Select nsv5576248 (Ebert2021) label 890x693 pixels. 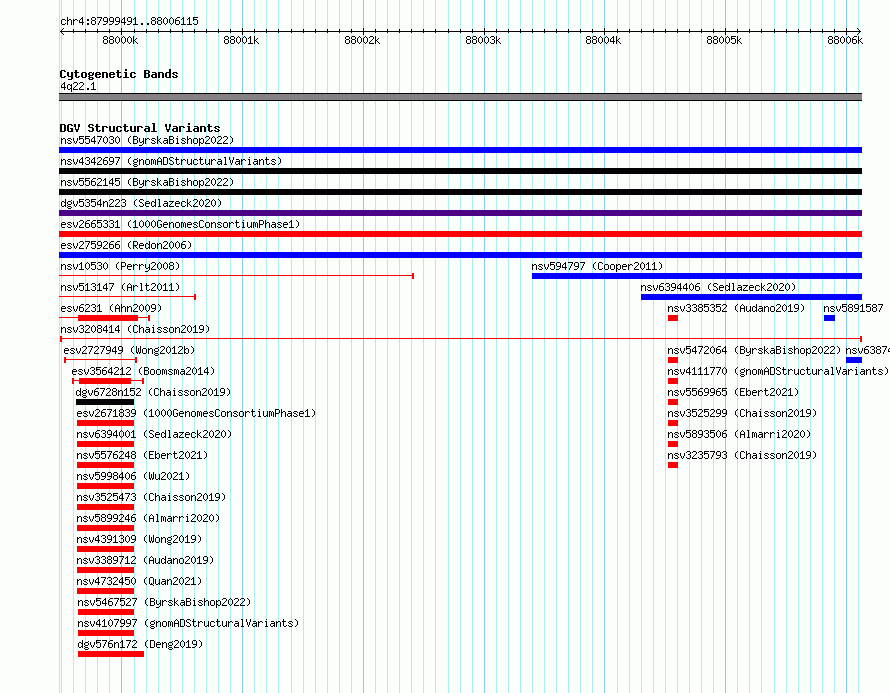[142, 455]
